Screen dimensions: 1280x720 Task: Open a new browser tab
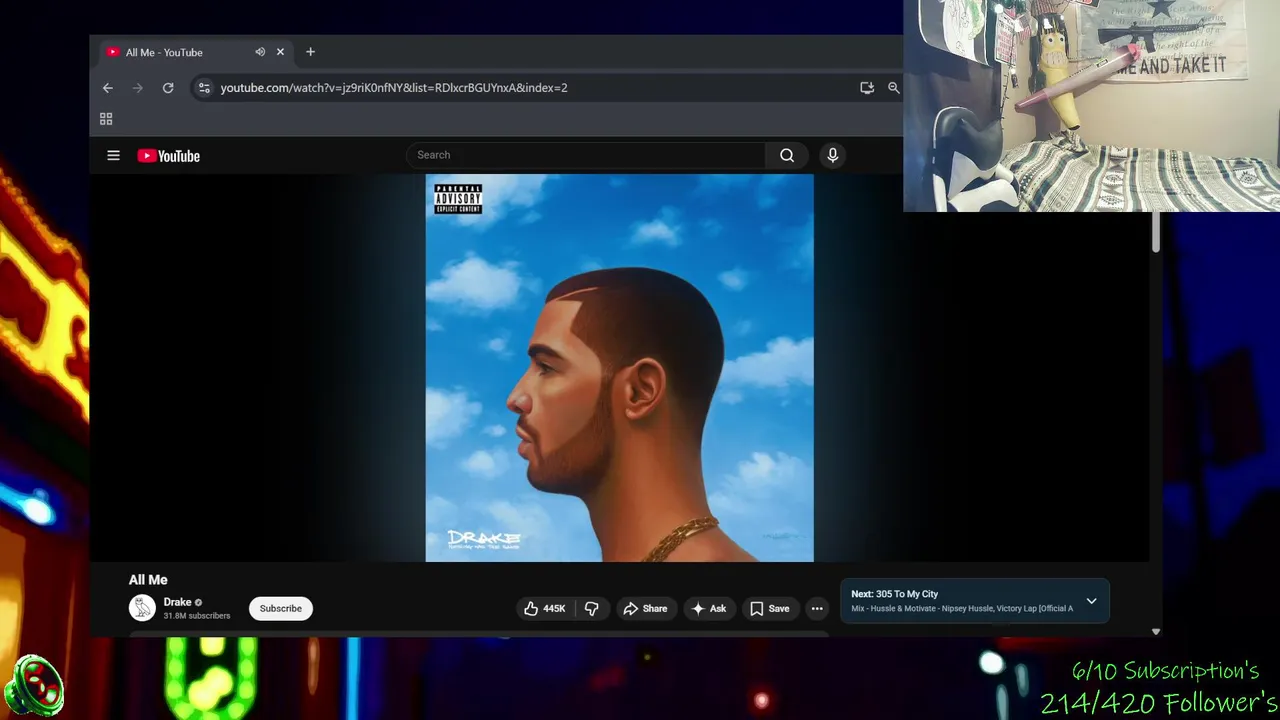310,52
